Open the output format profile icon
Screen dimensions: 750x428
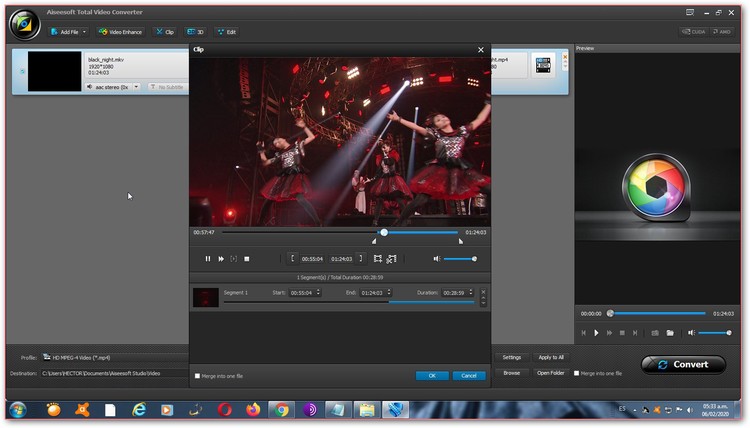click(x=543, y=65)
